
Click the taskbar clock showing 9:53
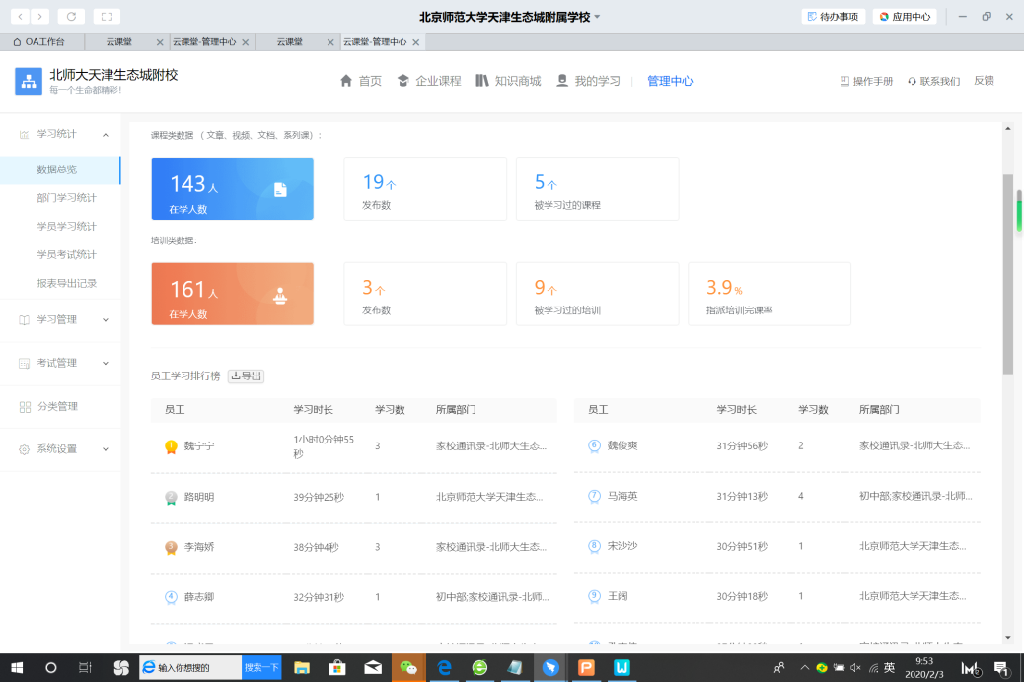point(924,668)
